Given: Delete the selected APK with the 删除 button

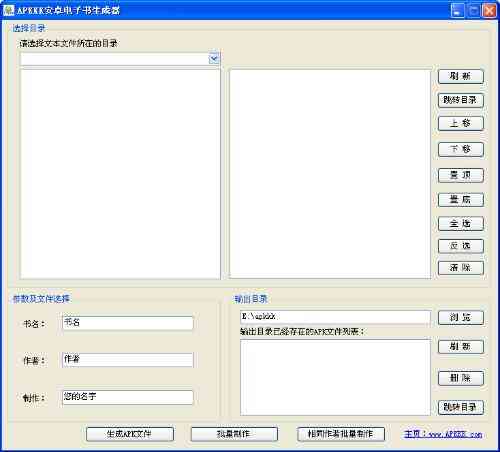Looking at the screenshot, I should click(461, 378).
